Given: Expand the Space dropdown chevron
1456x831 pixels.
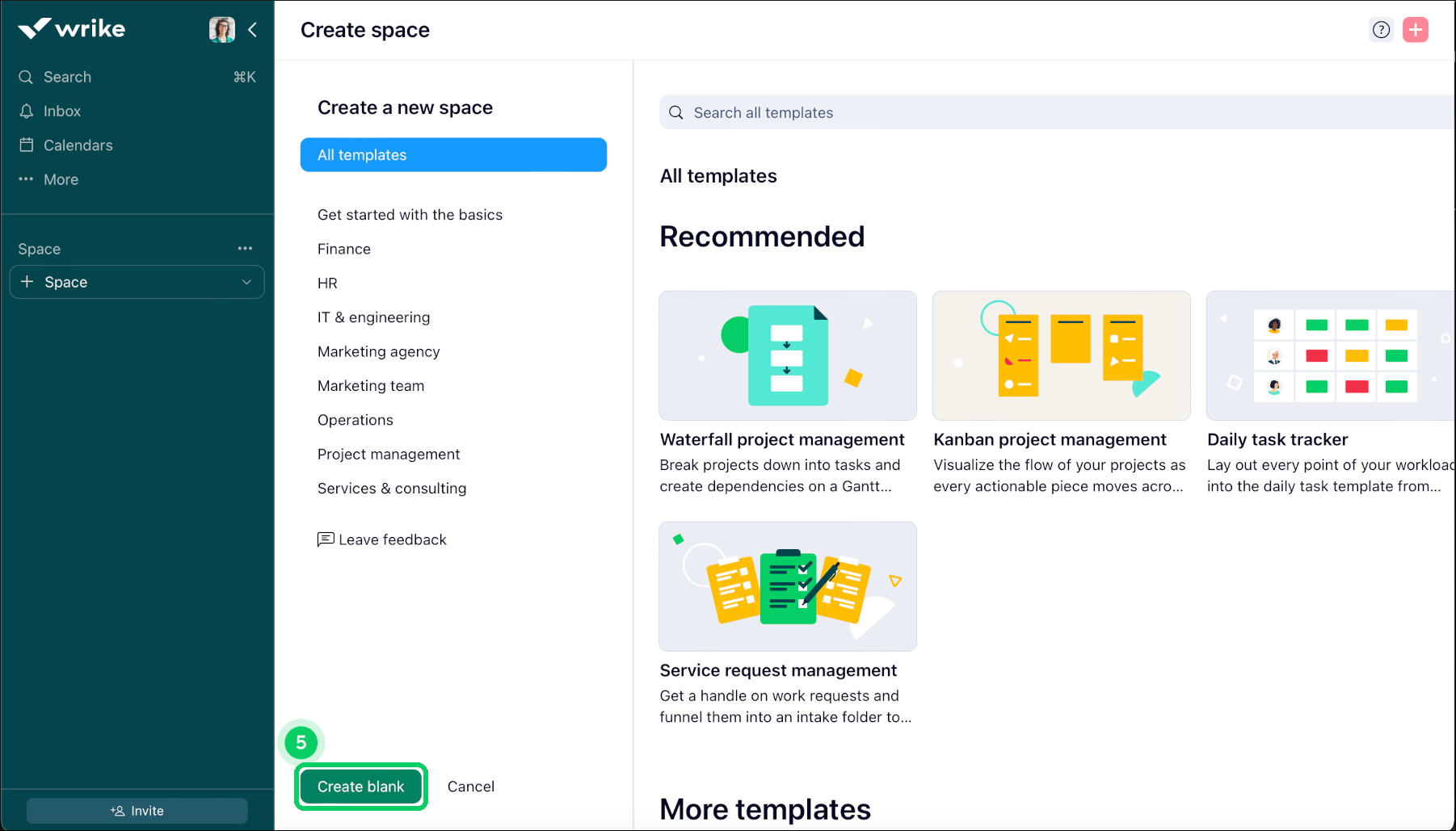Looking at the screenshot, I should tap(246, 282).
